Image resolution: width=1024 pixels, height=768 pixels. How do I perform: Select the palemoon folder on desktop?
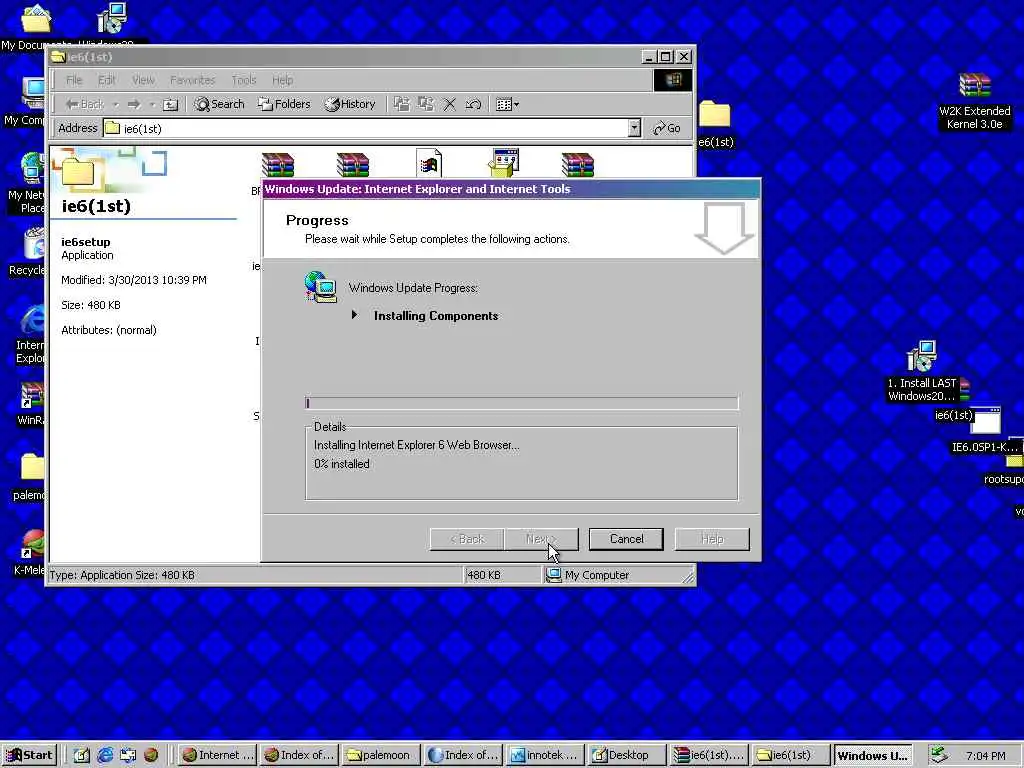(30, 477)
